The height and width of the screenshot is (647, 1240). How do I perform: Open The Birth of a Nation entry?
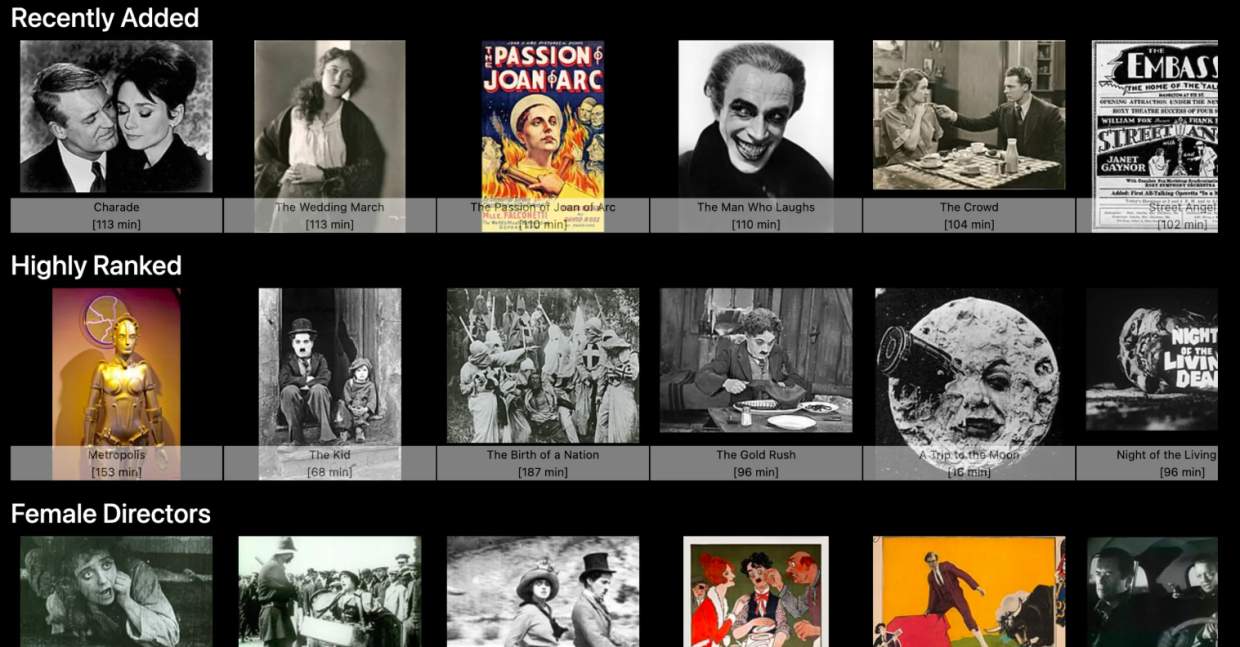pos(543,365)
